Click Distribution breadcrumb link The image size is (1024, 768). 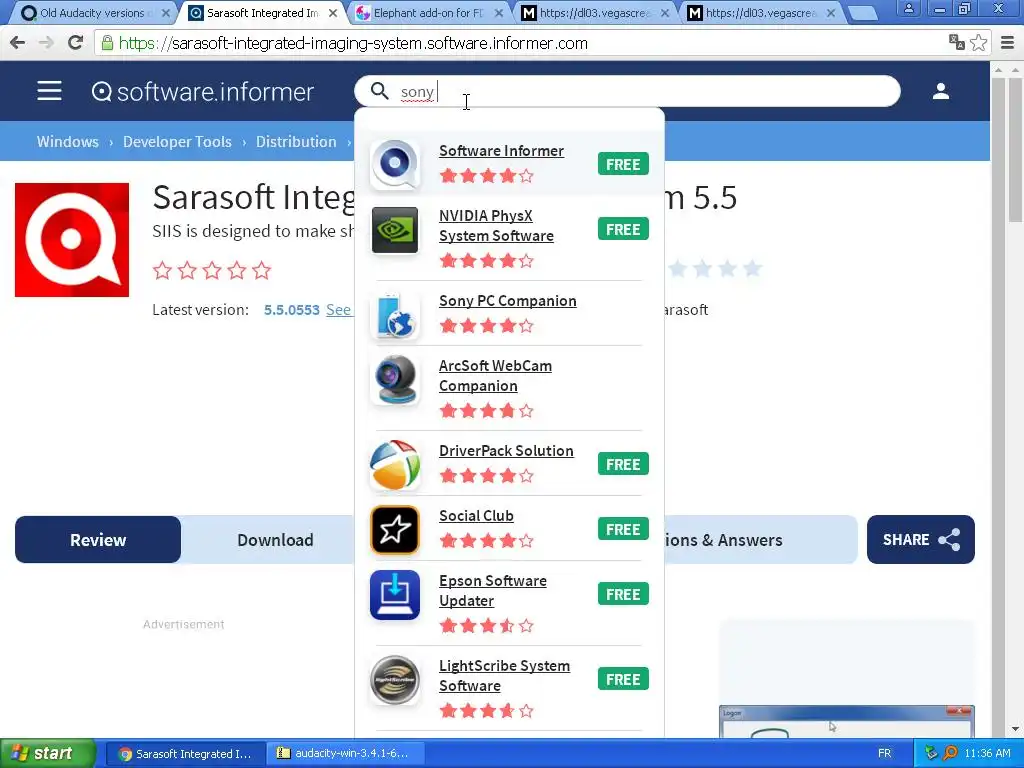click(x=296, y=142)
